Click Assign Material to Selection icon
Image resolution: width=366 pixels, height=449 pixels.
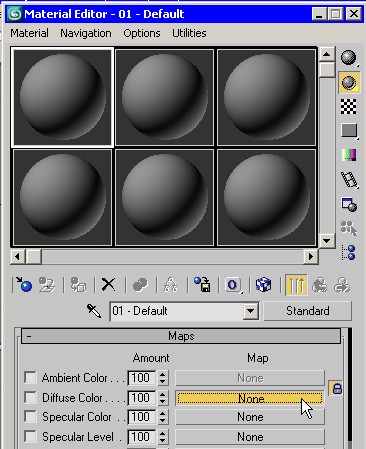pyautogui.click(x=78, y=285)
